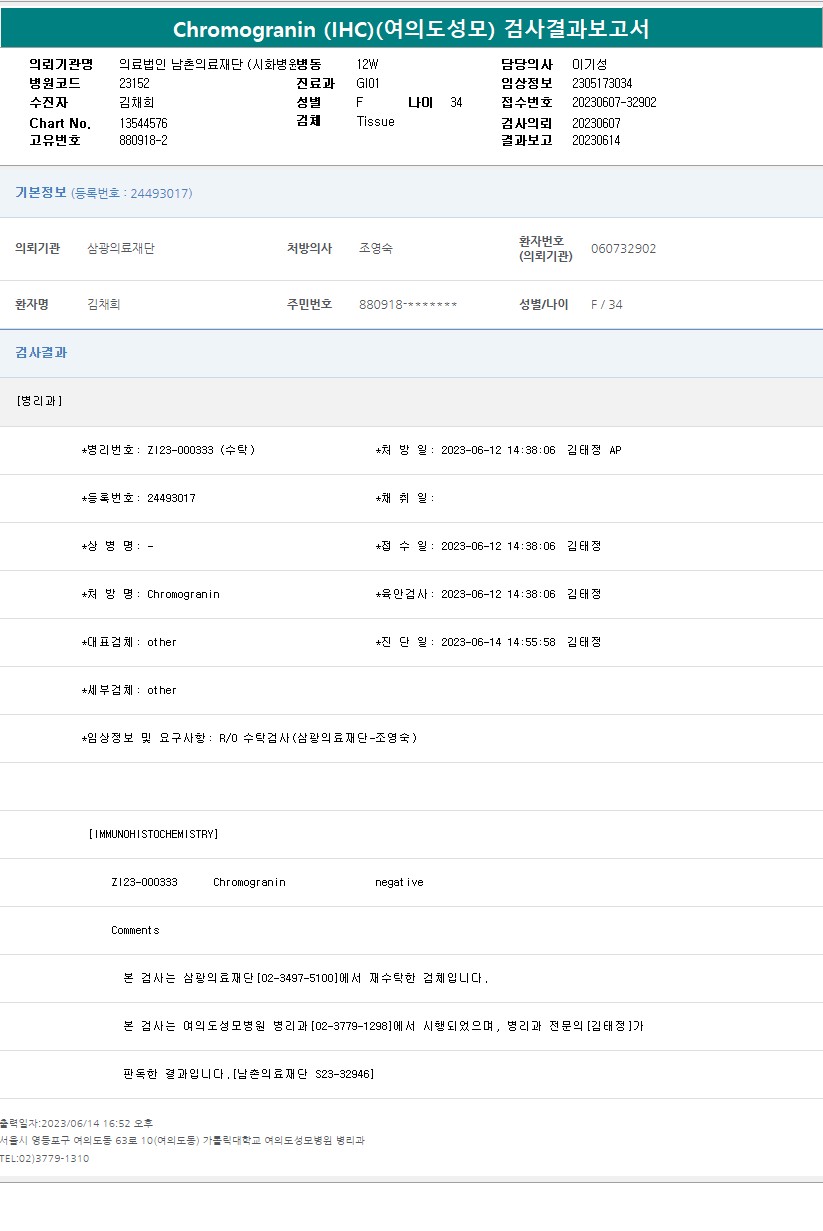The height and width of the screenshot is (1231, 823).
Task: Click the Chart No. value 13544576
Action: (x=143, y=123)
